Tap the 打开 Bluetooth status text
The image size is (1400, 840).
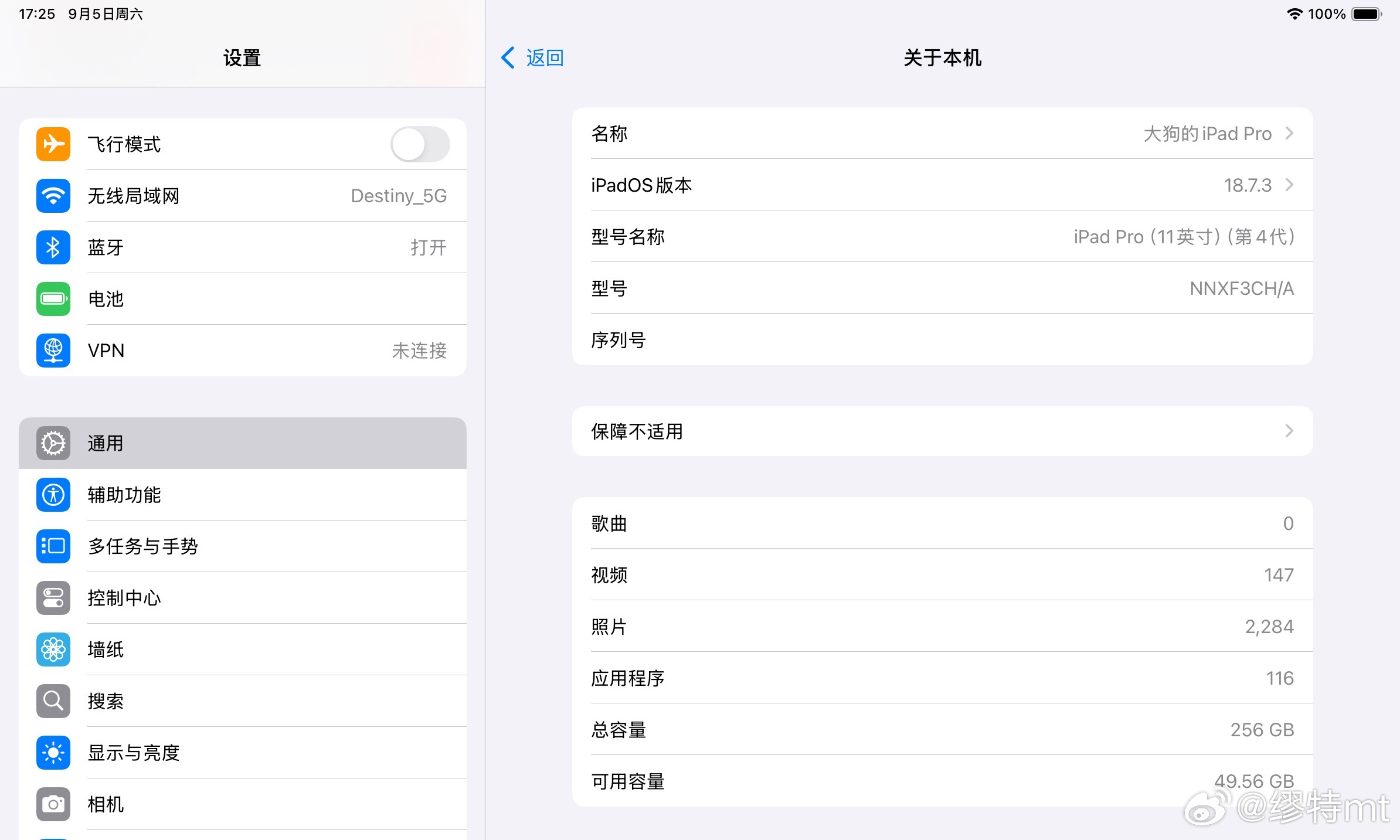point(429,247)
